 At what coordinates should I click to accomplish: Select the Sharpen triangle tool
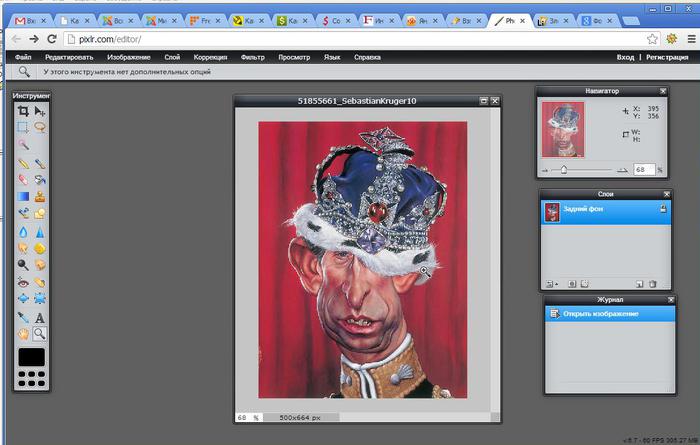click(x=40, y=232)
